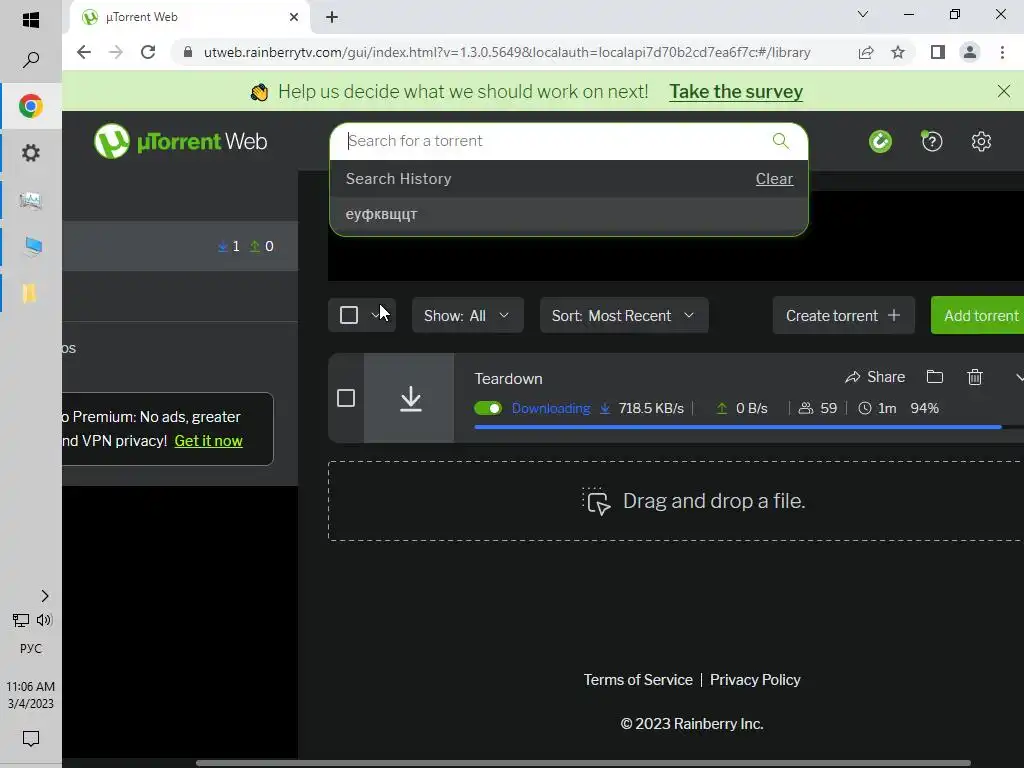This screenshot has width=1024, height=768.
Task: Tick the select-all torrents checkbox
Action: pos(349,315)
